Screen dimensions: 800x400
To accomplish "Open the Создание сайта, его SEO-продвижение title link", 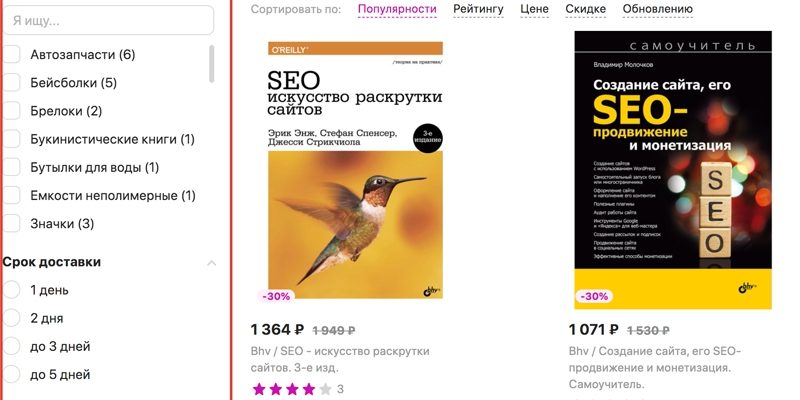I will [x=654, y=359].
